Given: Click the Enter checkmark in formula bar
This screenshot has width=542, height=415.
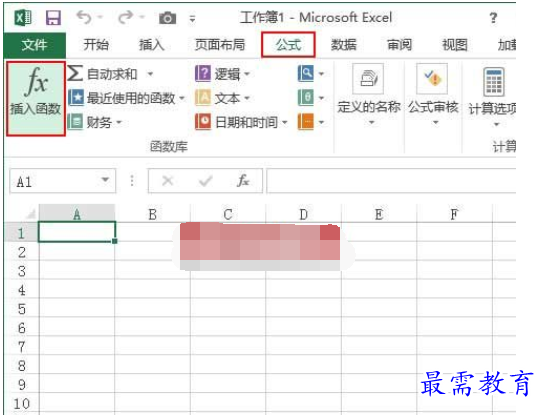Looking at the screenshot, I should pyautogui.click(x=205, y=180).
